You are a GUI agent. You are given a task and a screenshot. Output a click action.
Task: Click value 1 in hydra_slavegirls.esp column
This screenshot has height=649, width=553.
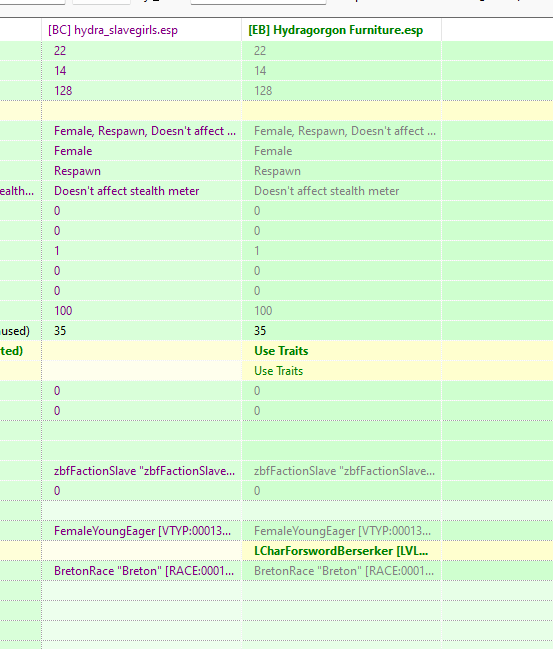[57, 251]
